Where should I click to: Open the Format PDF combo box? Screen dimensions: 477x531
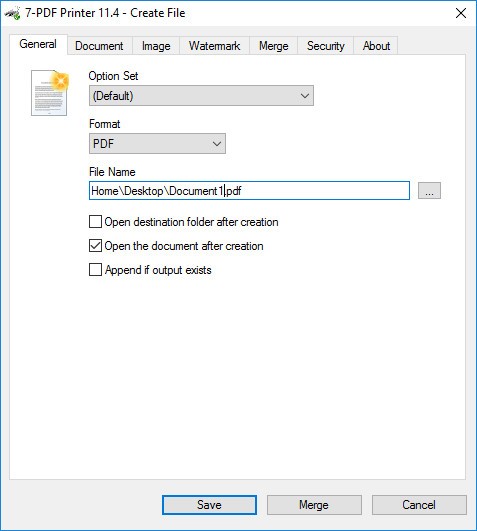point(157,144)
